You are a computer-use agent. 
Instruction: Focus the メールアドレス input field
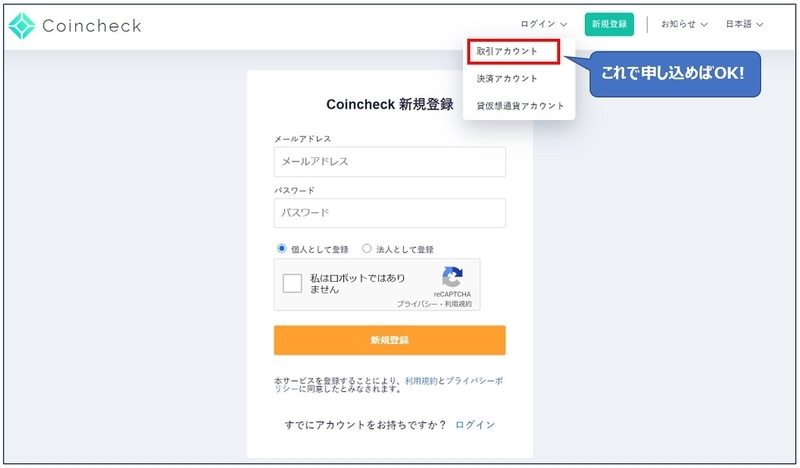click(x=390, y=162)
